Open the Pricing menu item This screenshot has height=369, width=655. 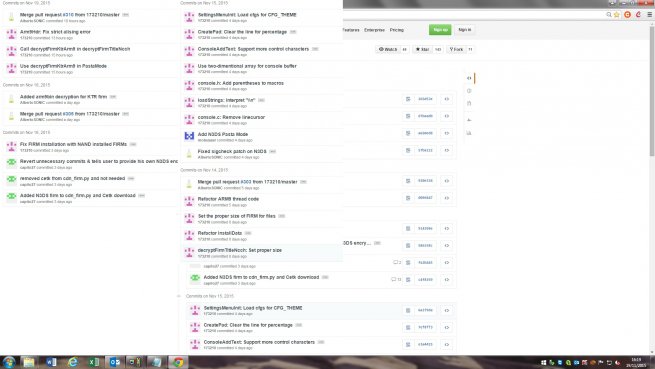(397, 30)
